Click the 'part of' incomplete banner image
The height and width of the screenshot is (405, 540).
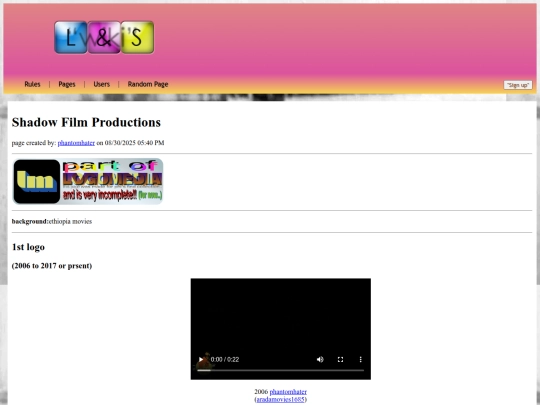click(87, 181)
